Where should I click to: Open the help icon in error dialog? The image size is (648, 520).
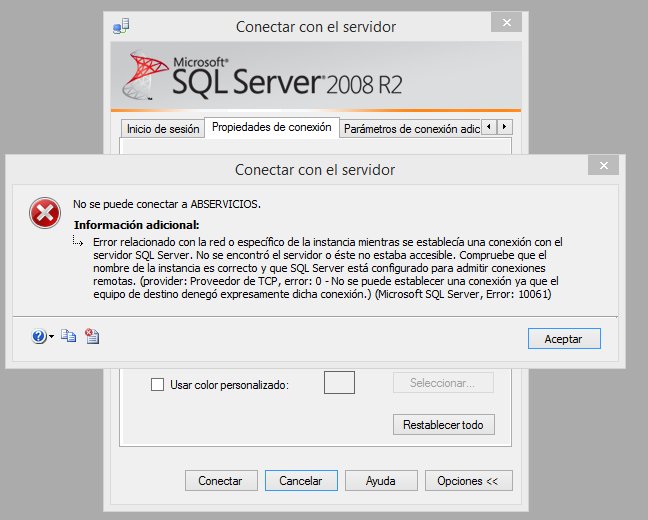click(x=39, y=336)
